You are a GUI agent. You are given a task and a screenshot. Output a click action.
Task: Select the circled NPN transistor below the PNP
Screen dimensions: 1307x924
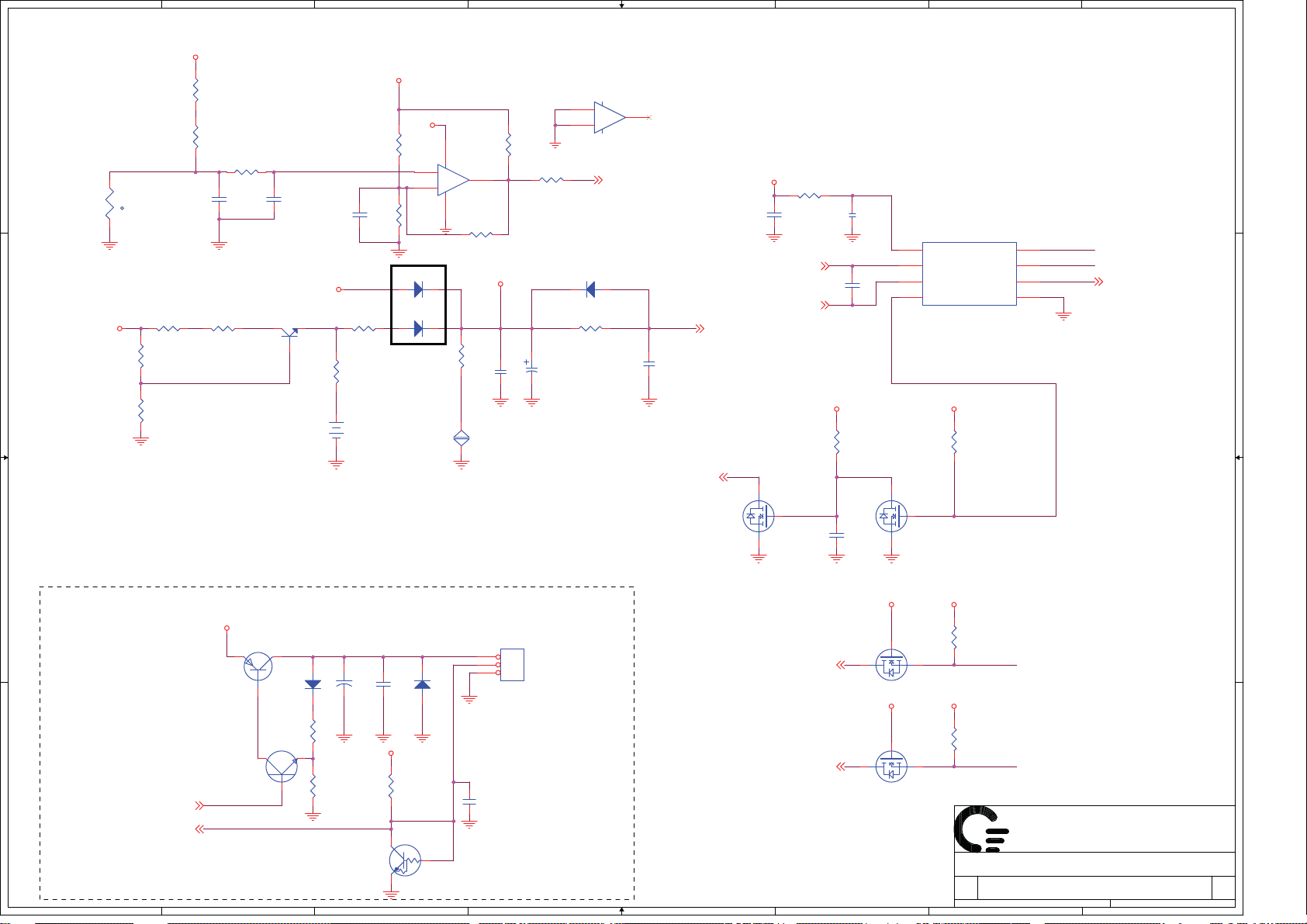(282, 767)
